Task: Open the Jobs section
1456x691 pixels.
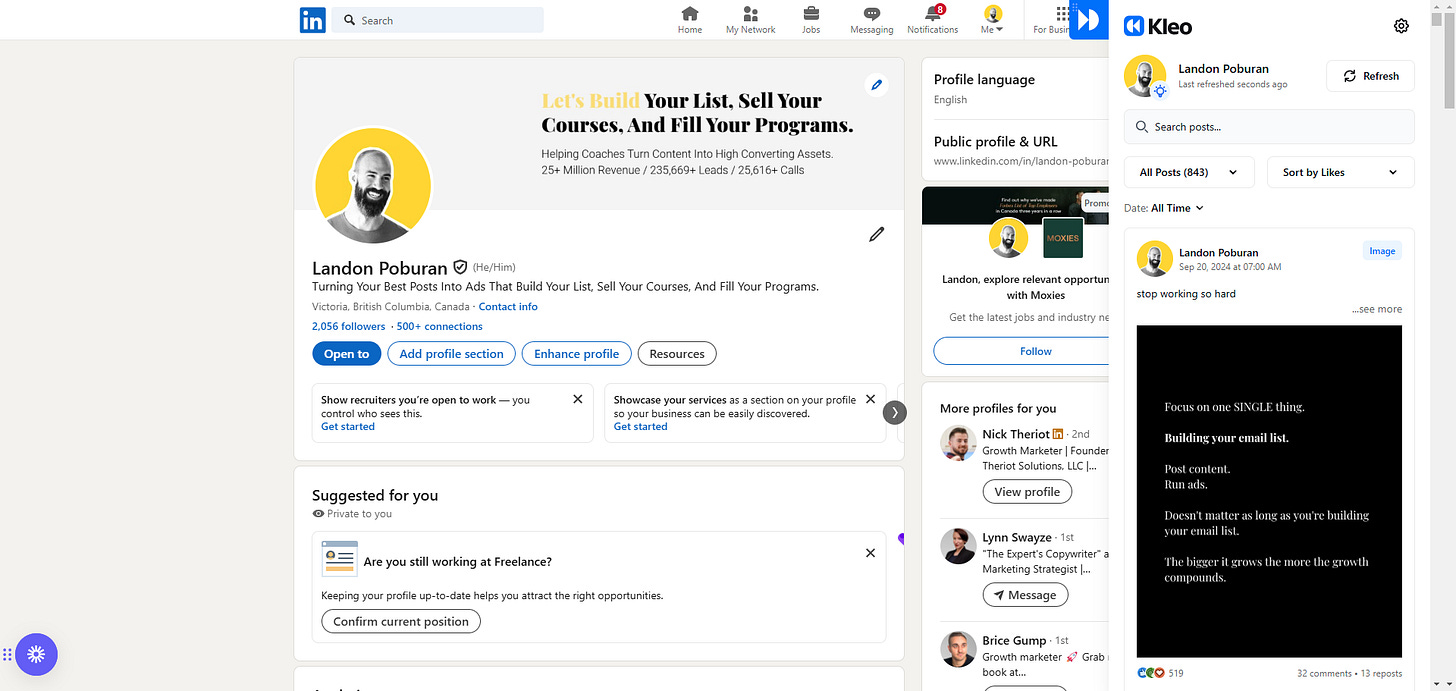Action: coord(811,20)
